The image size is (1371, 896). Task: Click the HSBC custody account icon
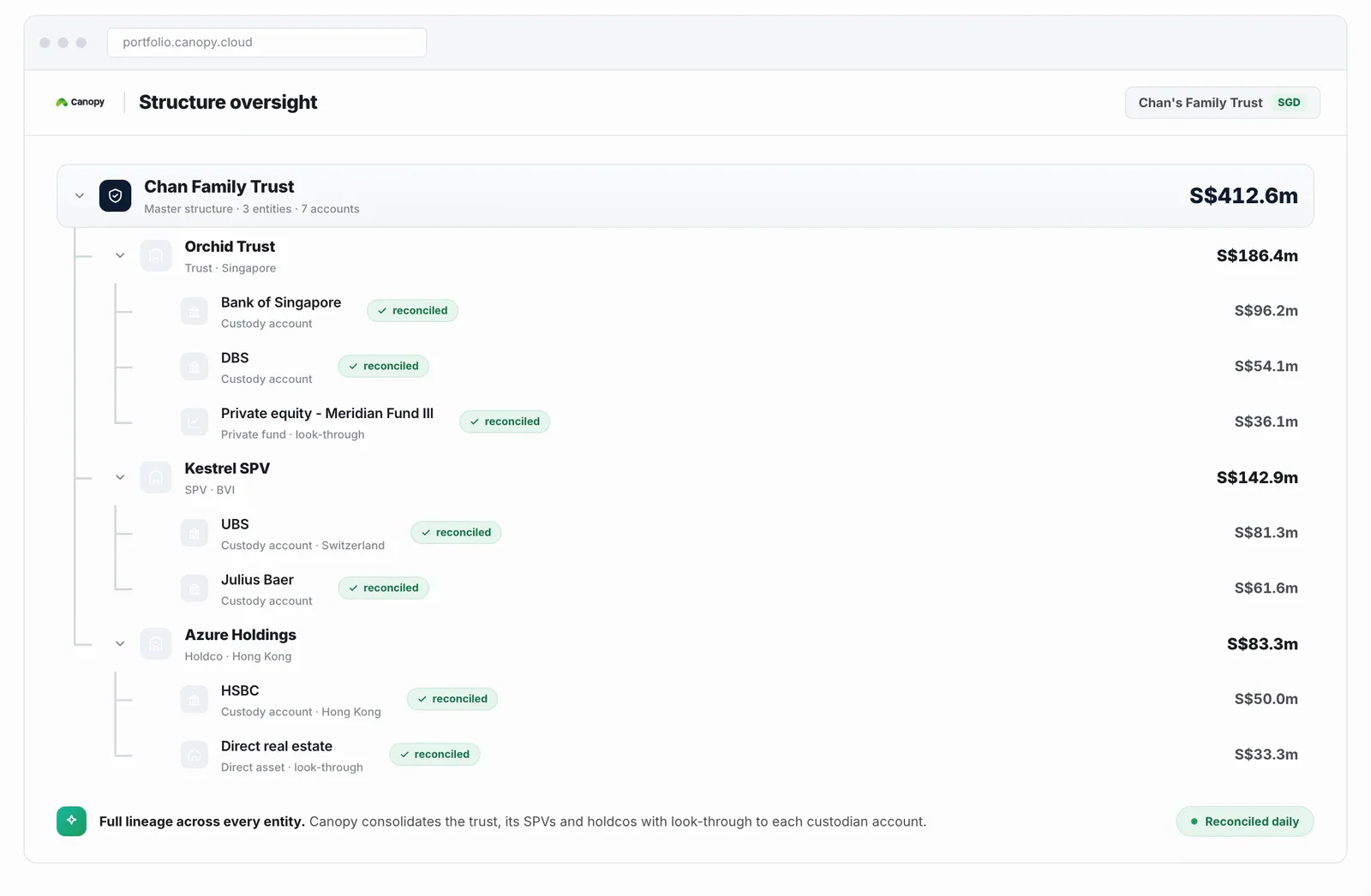195,699
